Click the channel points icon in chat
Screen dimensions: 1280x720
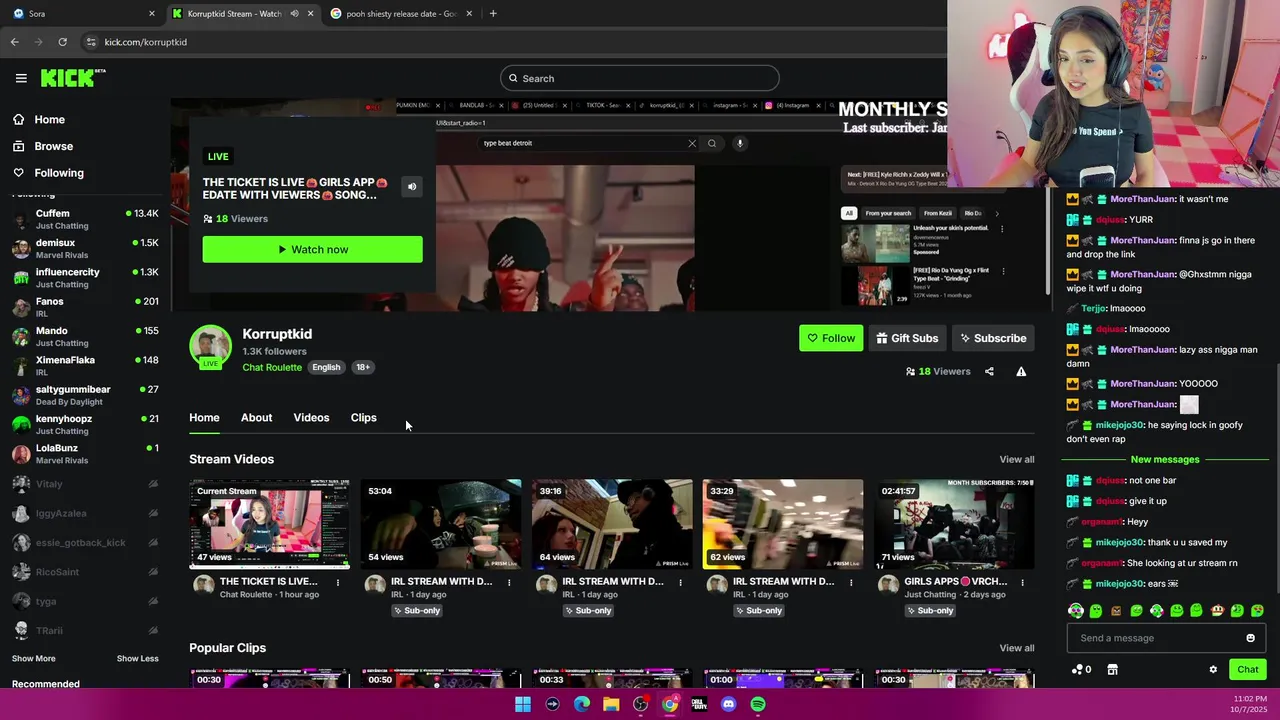point(1081,670)
